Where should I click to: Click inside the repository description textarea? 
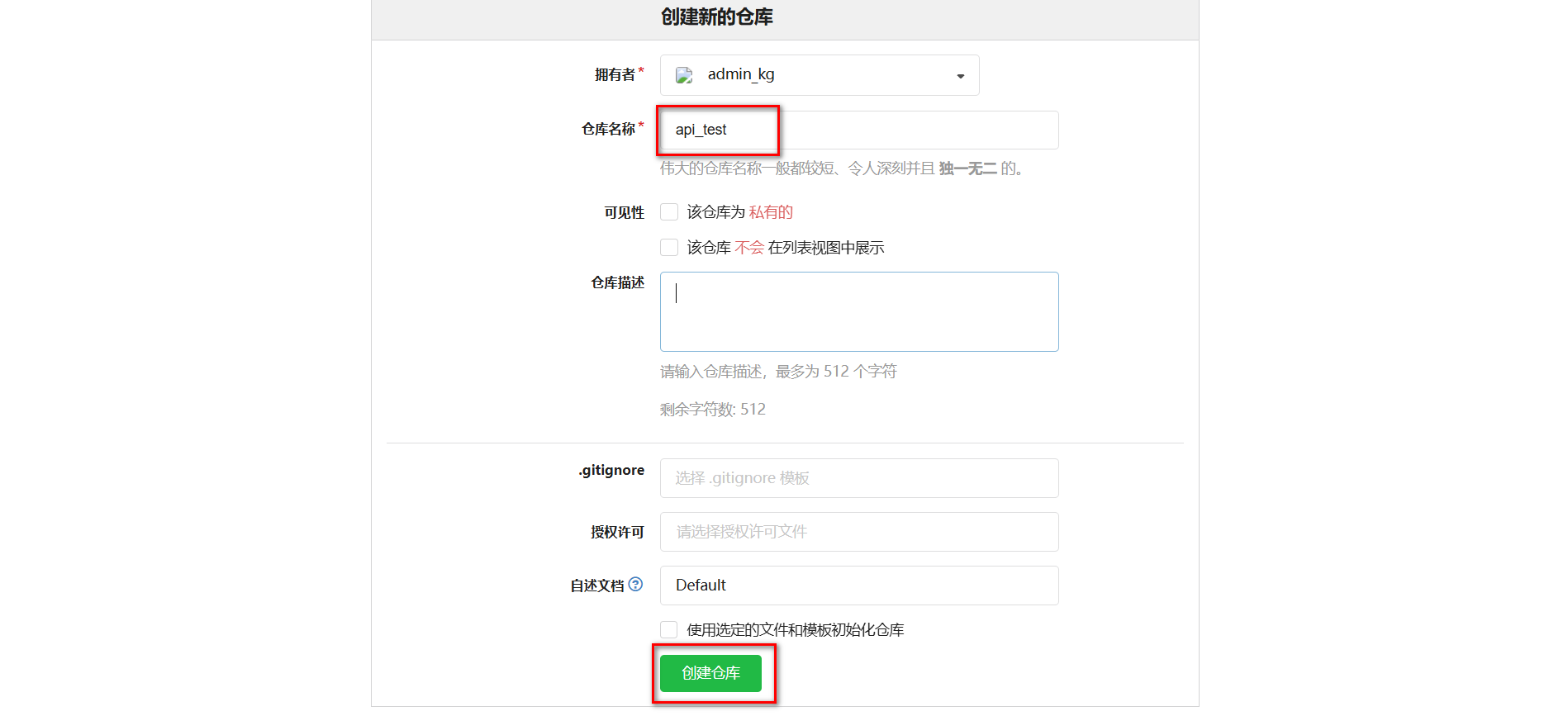point(859,311)
